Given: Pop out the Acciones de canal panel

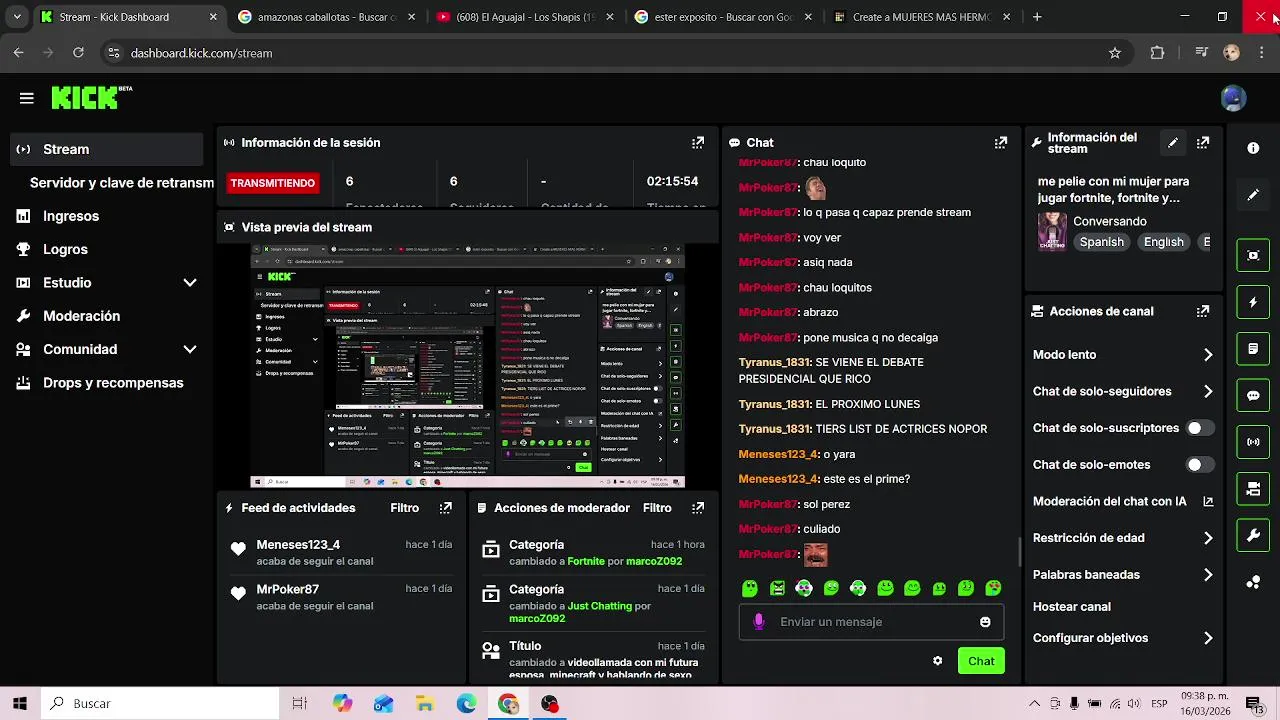Looking at the screenshot, I should click(x=1203, y=312).
